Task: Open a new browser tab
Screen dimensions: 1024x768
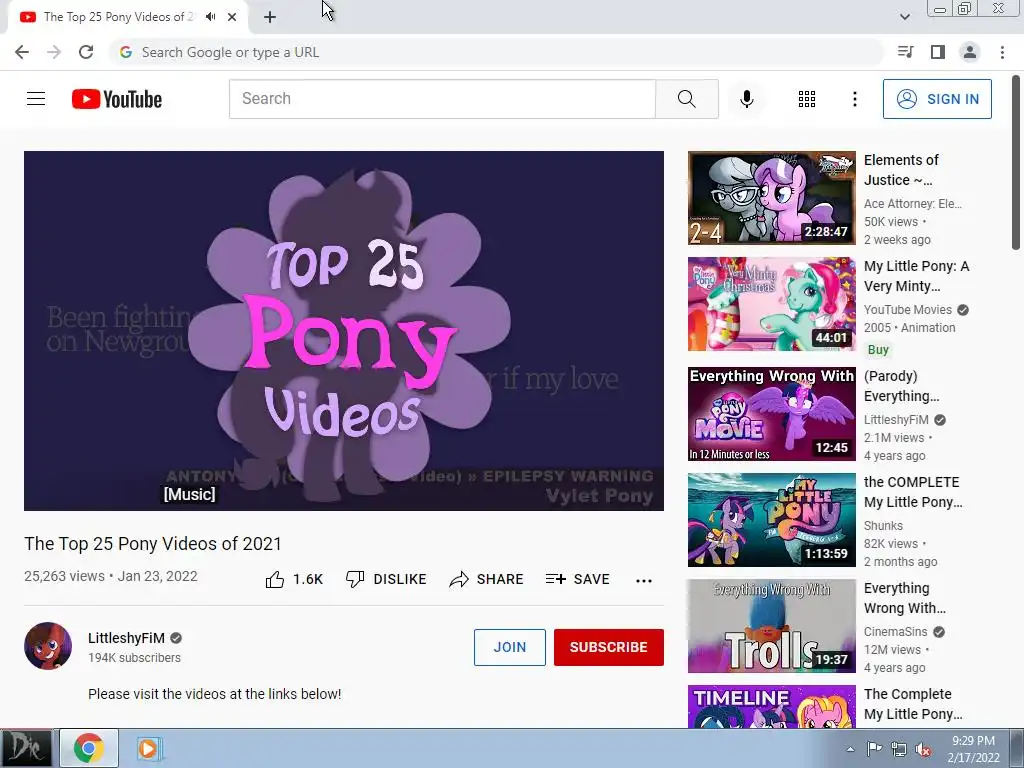Action: point(270,18)
